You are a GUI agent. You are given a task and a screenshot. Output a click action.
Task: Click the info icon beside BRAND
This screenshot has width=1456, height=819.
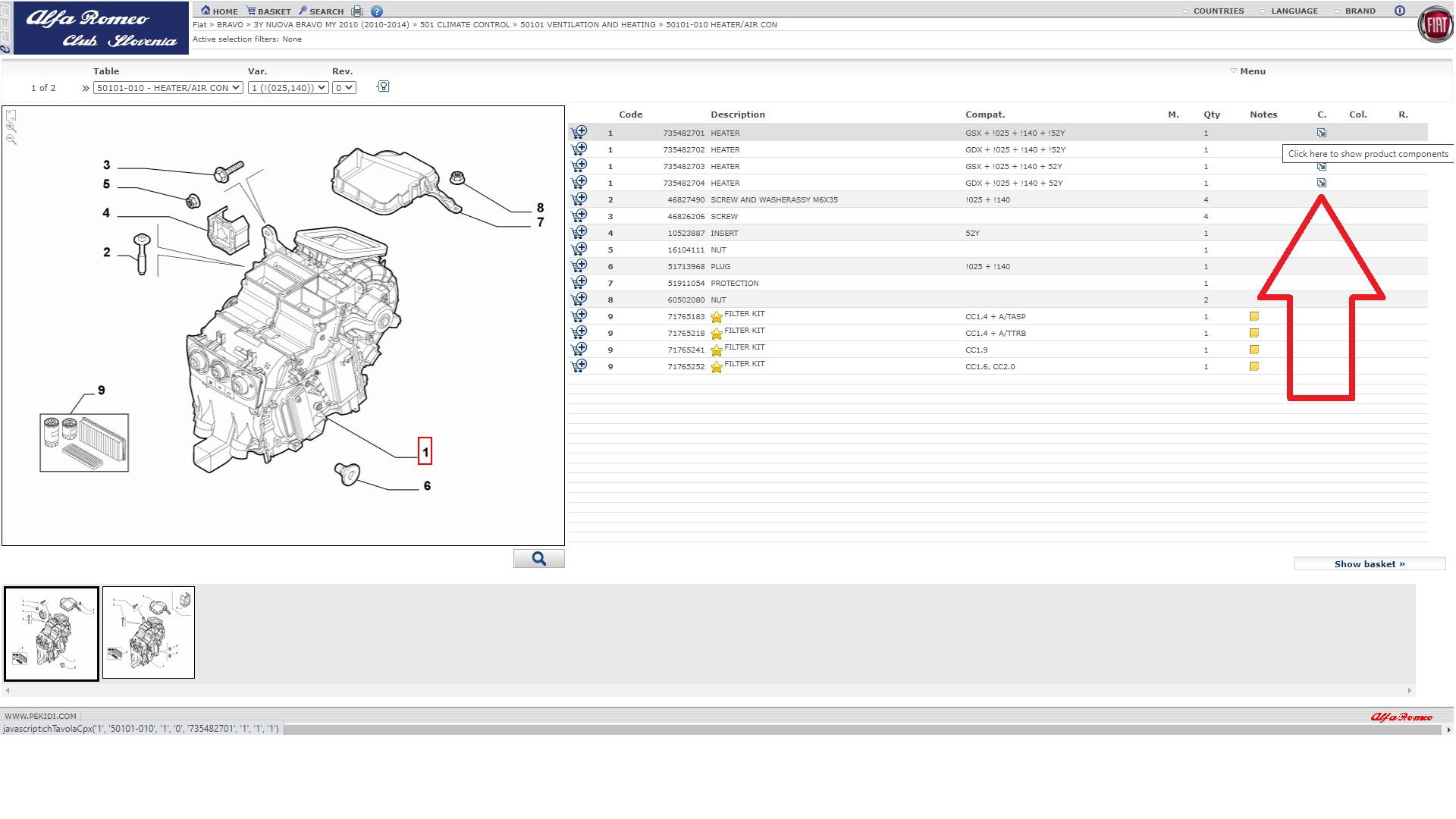pyautogui.click(x=1400, y=11)
